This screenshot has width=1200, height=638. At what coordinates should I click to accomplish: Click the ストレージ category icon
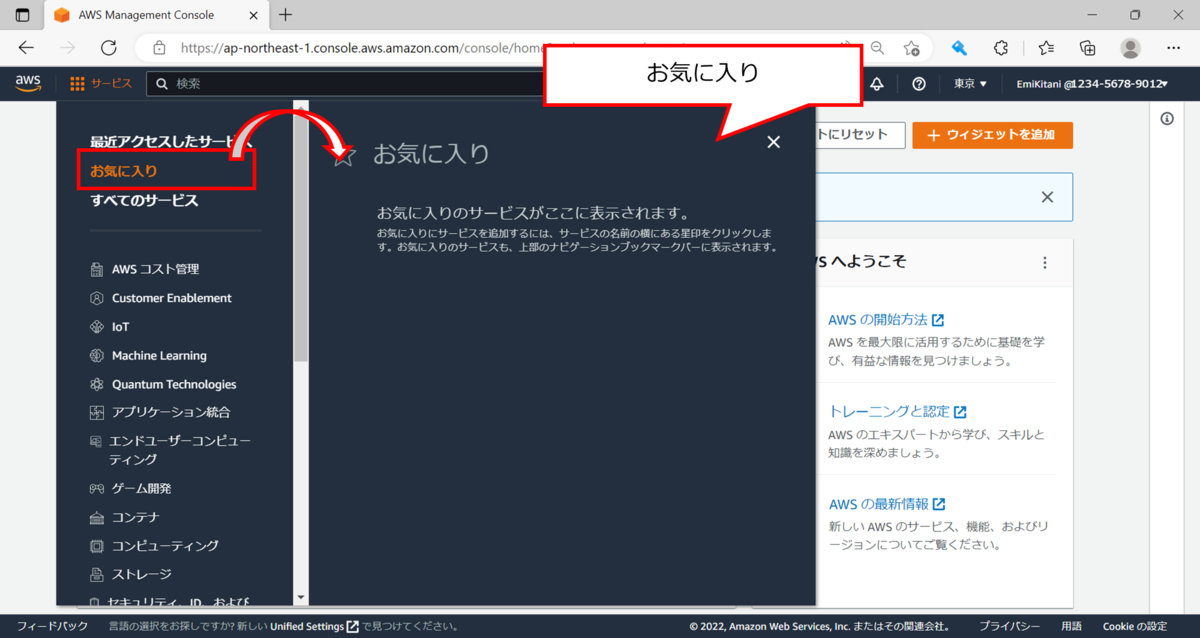pyautogui.click(x=97, y=575)
